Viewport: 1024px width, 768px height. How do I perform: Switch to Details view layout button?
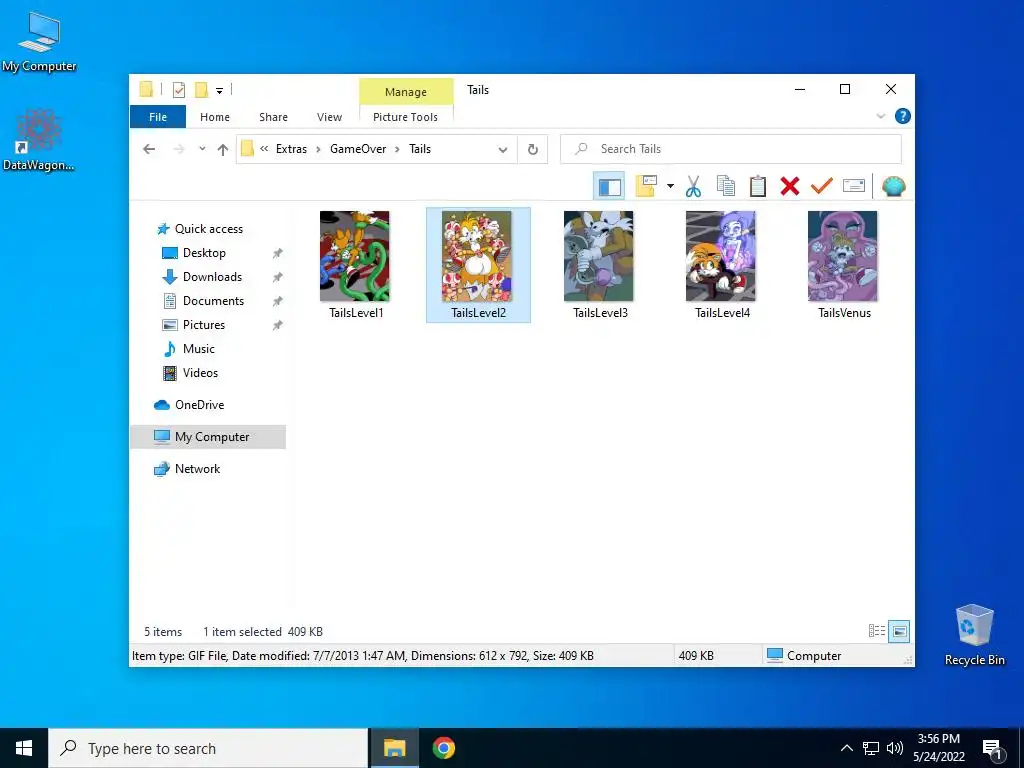[x=876, y=631]
